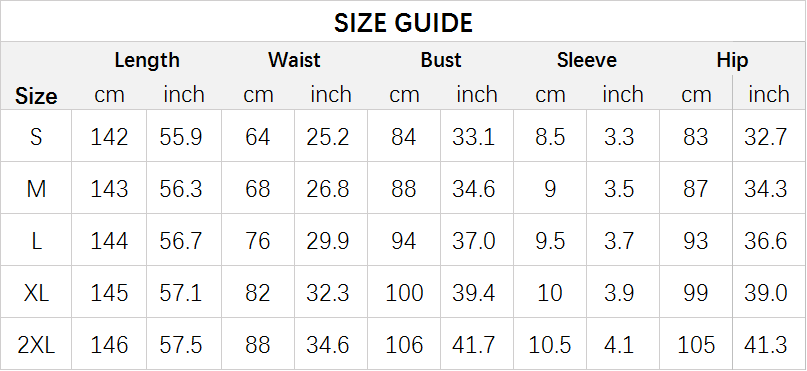Click the Sleeve column header
The height and width of the screenshot is (371, 807).
point(587,60)
